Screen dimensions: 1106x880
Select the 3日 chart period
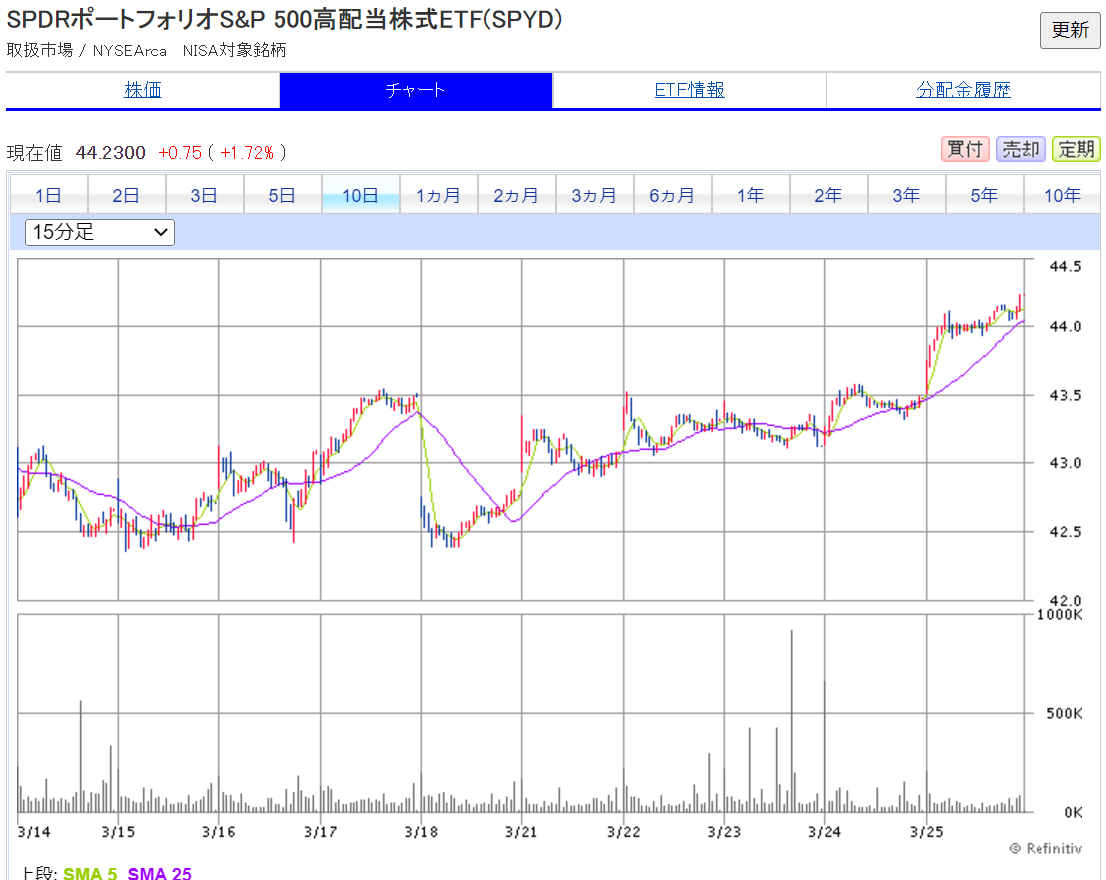[x=205, y=195]
